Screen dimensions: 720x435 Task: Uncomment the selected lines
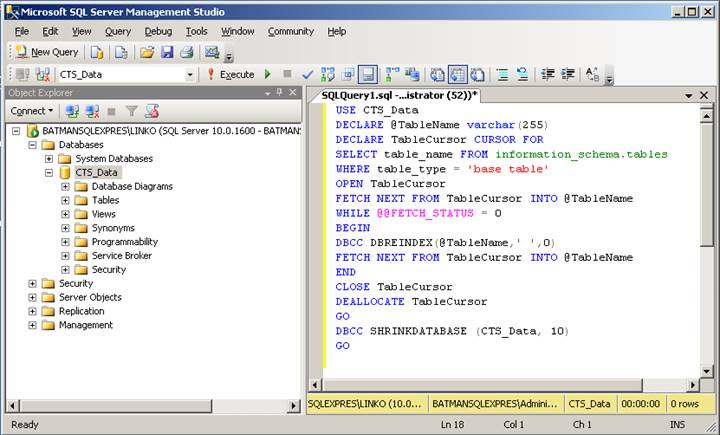pos(523,74)
